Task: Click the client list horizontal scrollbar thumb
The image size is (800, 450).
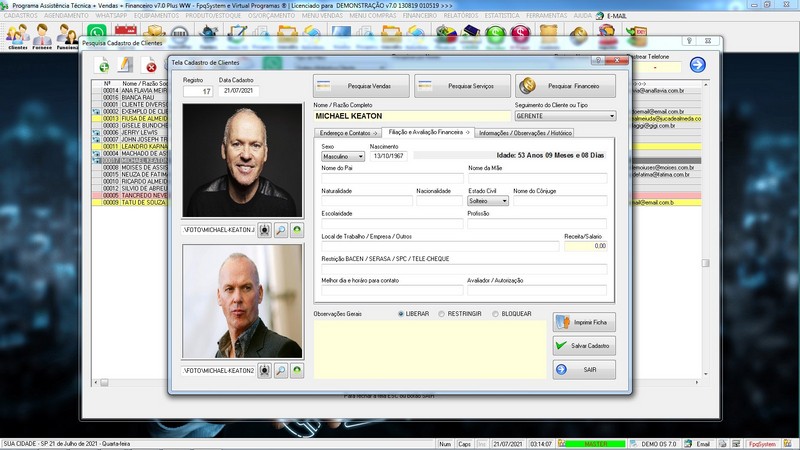Action: coord(104,382)
